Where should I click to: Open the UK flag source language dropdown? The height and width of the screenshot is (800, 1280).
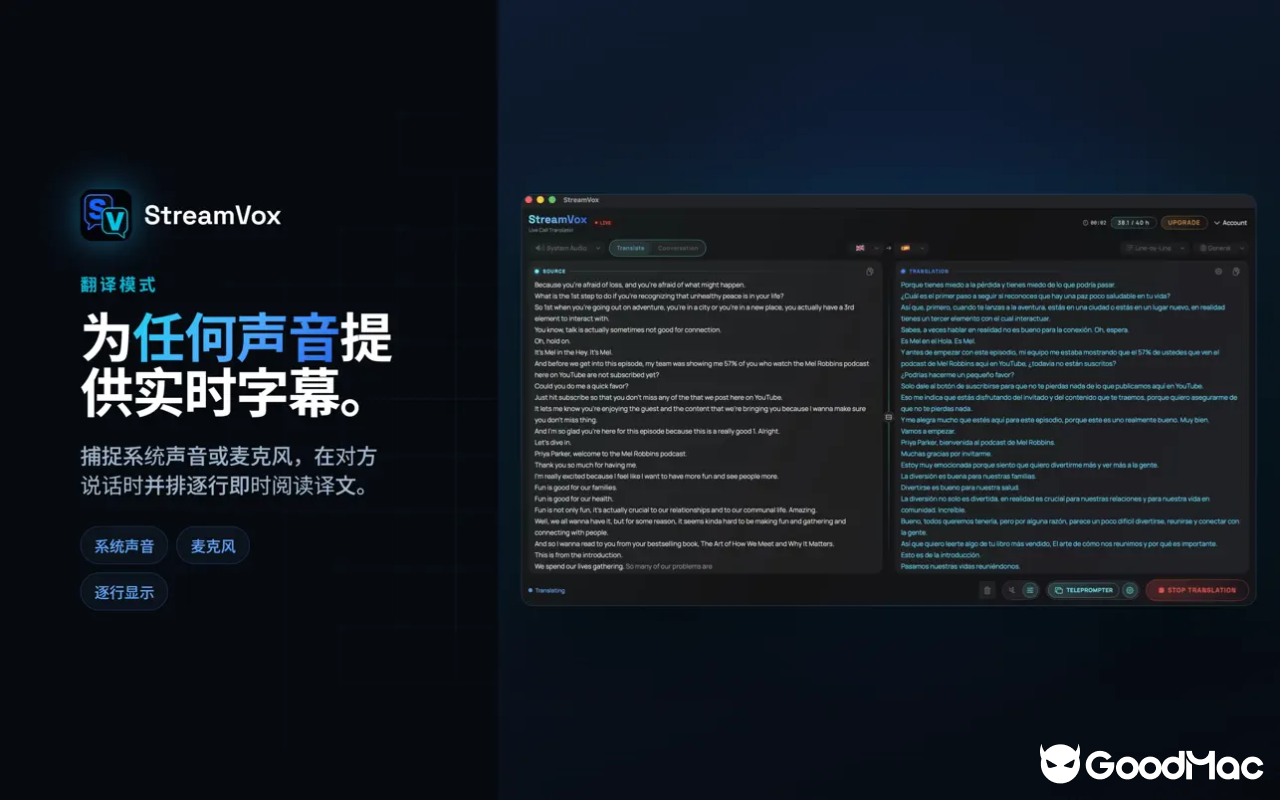tap(865, 248)
